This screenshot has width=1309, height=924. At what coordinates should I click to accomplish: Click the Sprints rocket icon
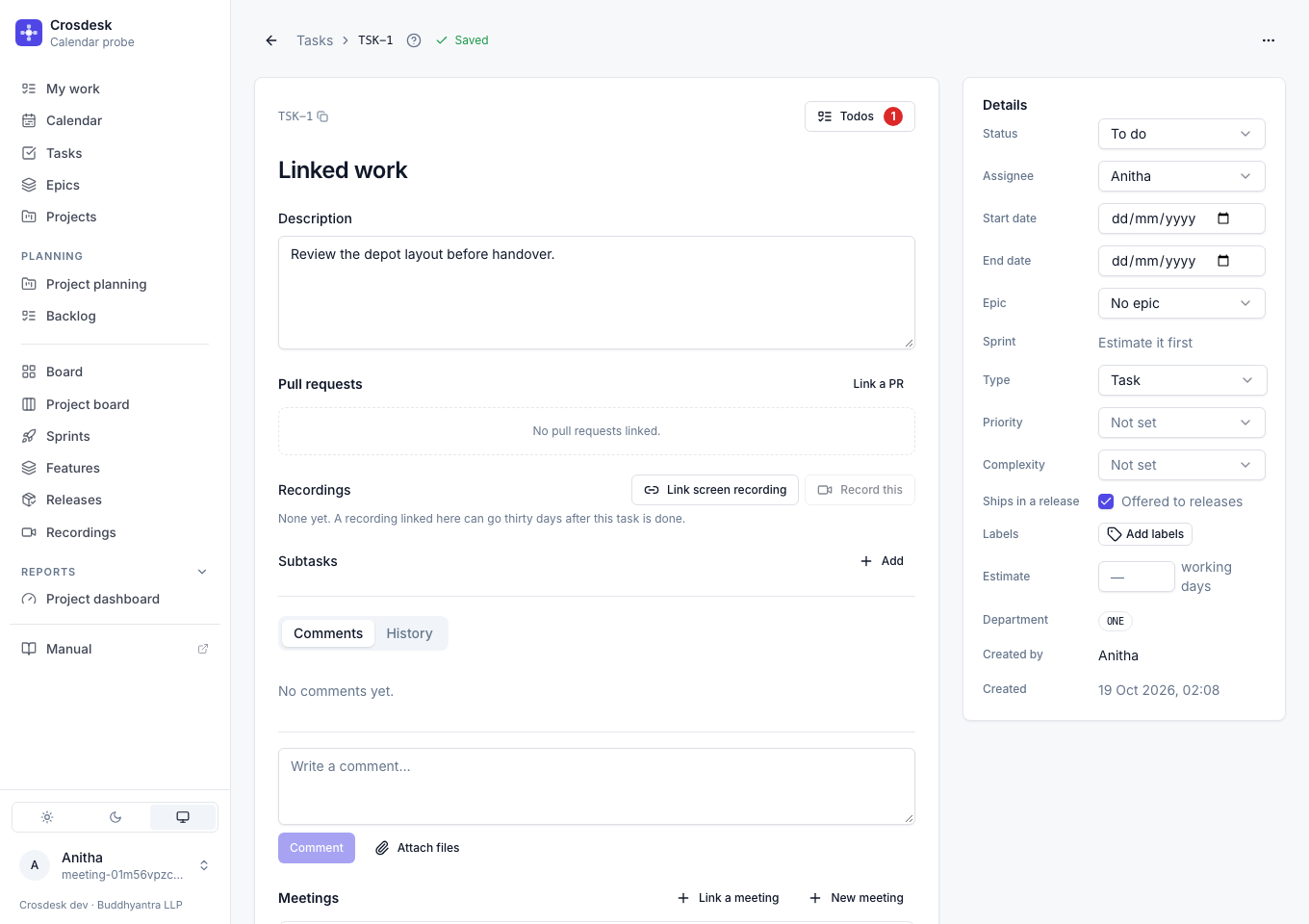click(x=29, y=436)
